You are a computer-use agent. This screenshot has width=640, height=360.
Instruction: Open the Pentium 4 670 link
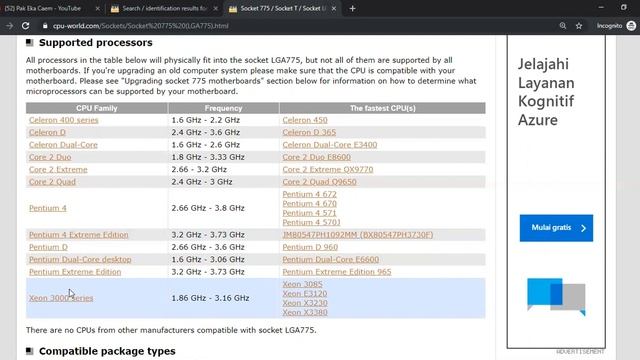pos(310,203)
